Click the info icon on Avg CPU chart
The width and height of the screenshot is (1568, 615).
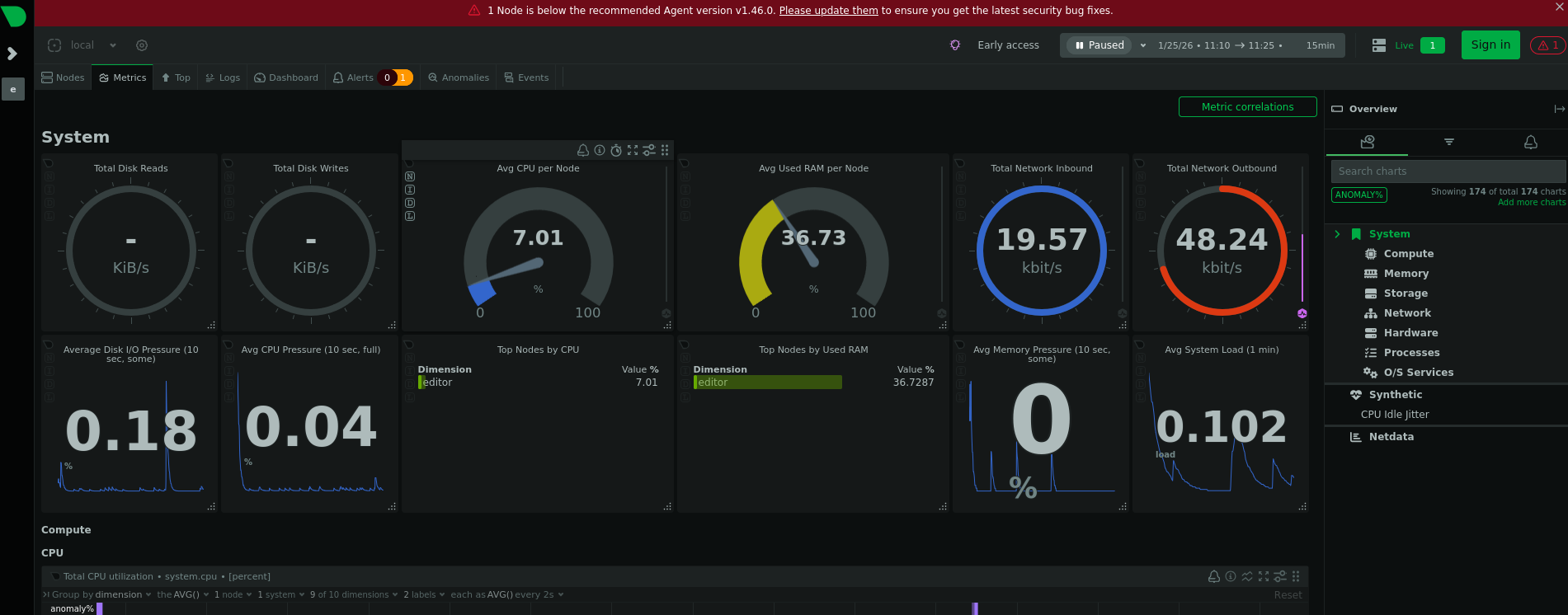[600, 150]
